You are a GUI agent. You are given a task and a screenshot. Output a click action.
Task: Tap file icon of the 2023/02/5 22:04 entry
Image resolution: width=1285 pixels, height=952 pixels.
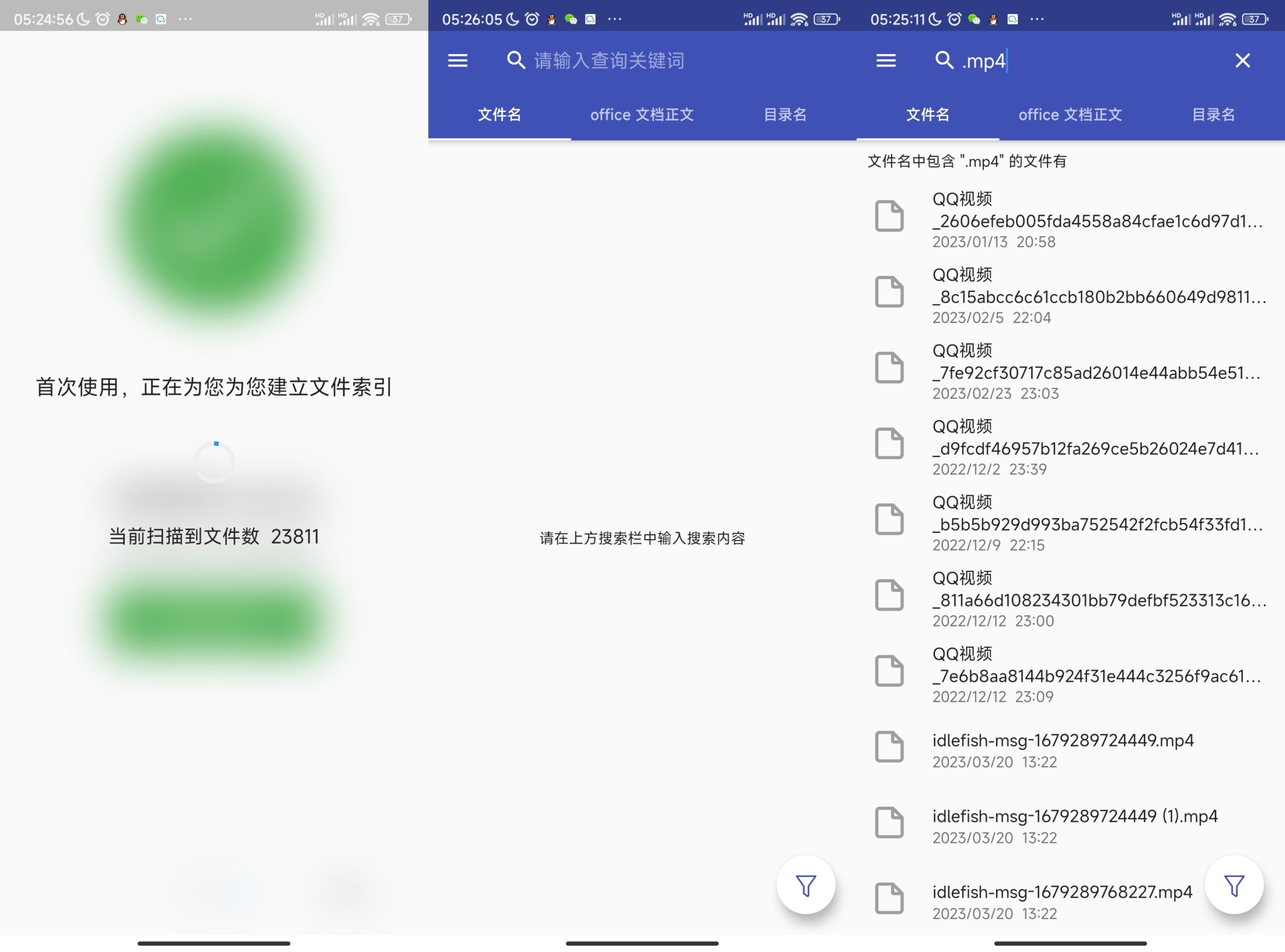[x=889, y=292]
